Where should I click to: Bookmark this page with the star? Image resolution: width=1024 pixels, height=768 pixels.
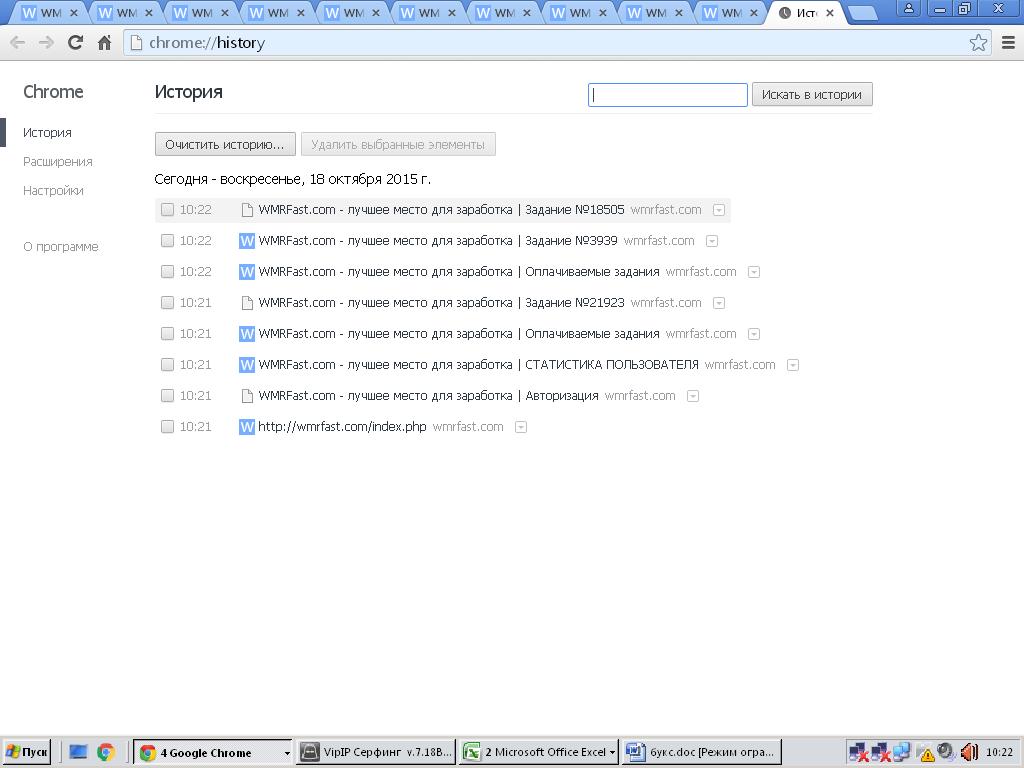pyautogui.click(x=978, y=43)
